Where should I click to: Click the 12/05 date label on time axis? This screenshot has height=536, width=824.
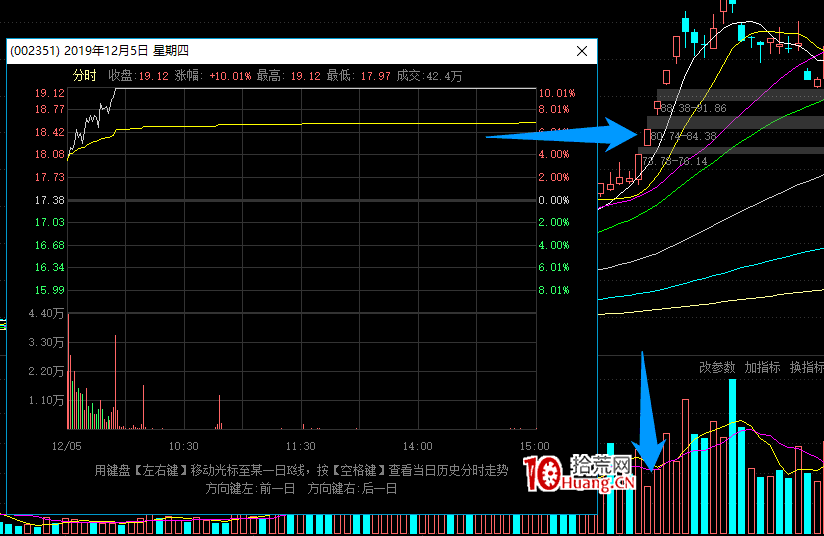(66, 446)
